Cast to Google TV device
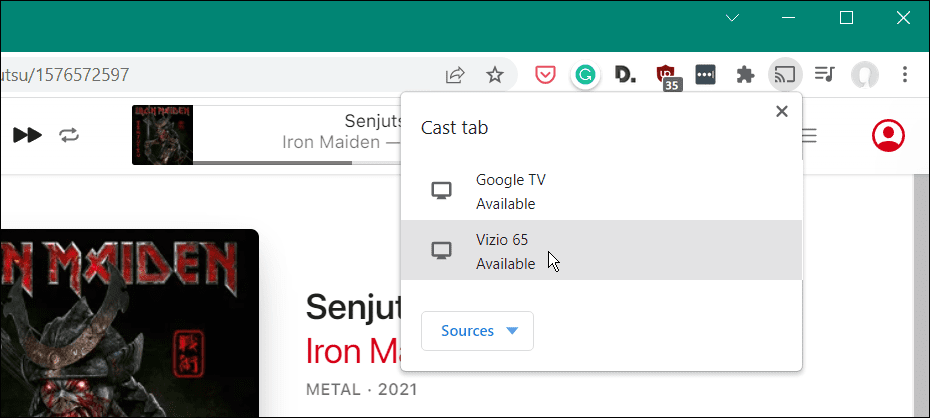 coord(601,191)
